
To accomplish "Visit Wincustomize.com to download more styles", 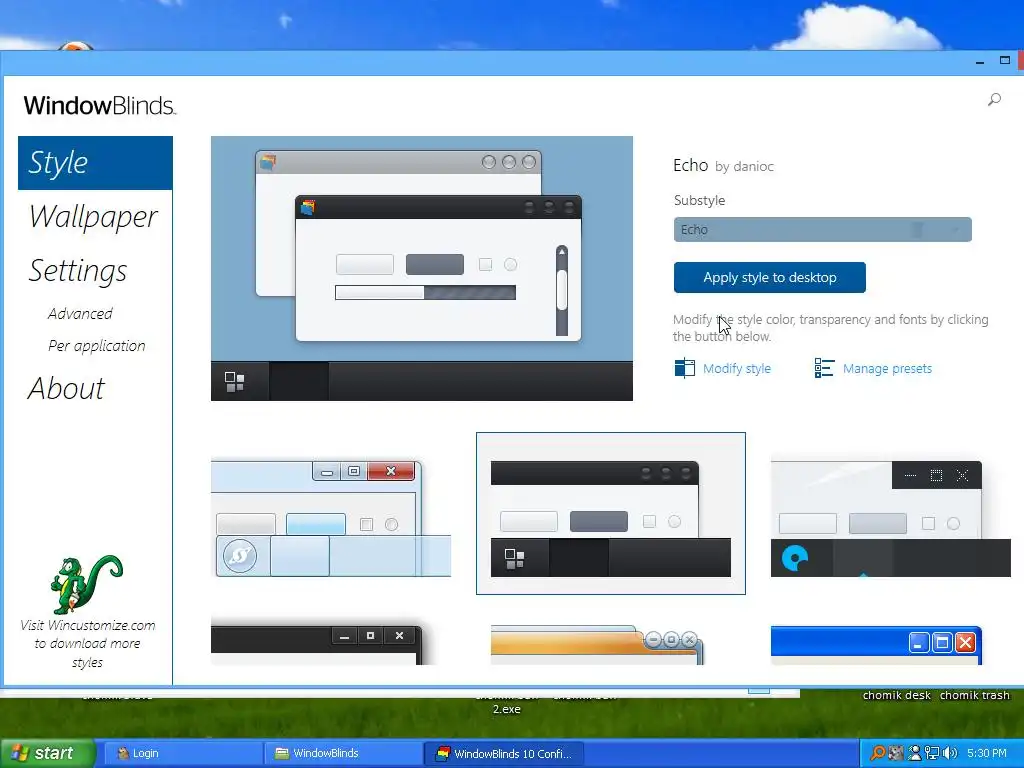I will 88,643.
